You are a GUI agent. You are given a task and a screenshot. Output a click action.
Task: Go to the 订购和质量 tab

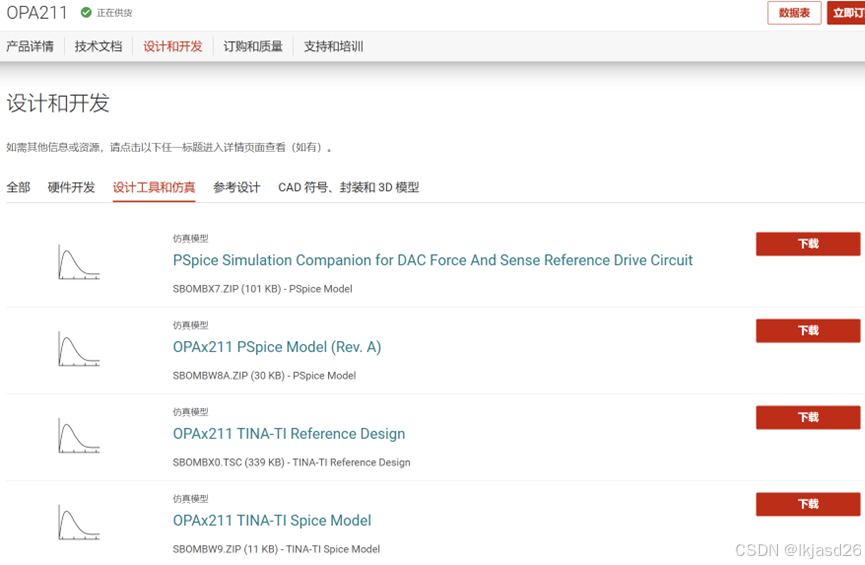253,46
